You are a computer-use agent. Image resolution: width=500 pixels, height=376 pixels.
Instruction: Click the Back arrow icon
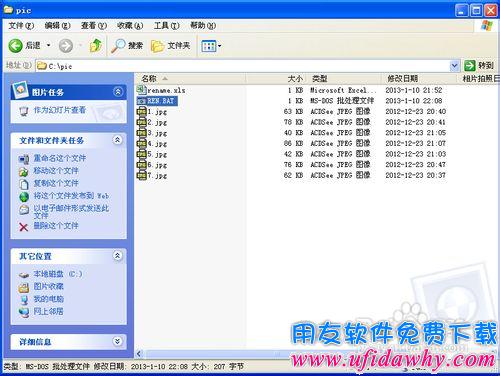click(x=15, y=46)
